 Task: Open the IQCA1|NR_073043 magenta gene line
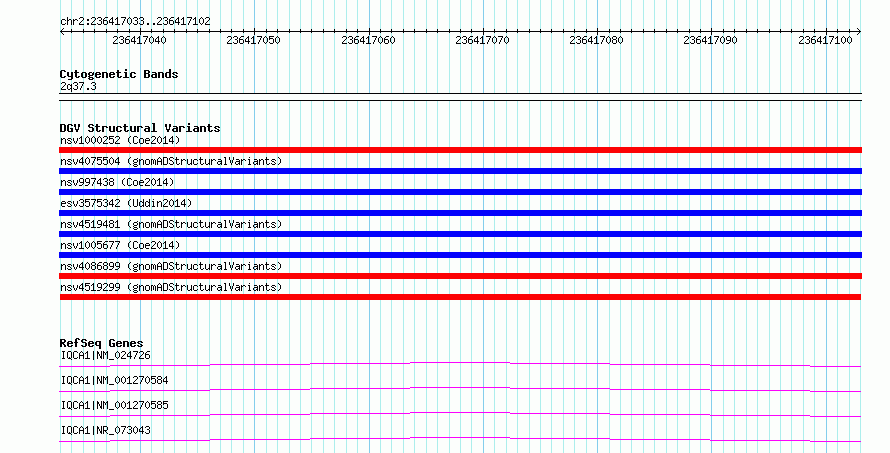[x=460, y=439]
